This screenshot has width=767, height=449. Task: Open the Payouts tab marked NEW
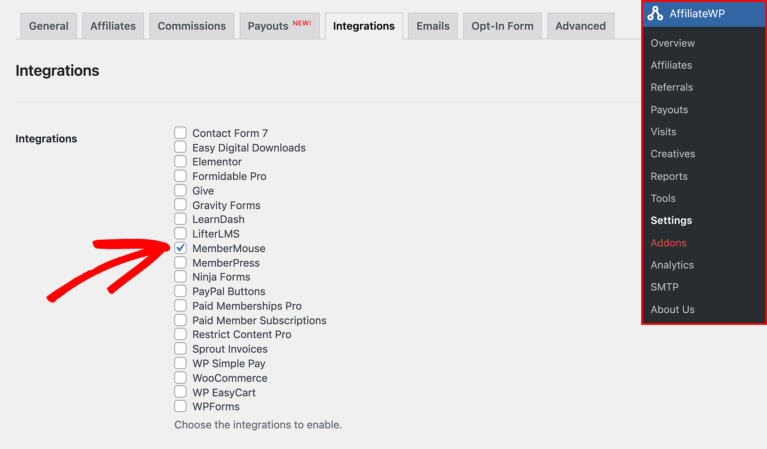click(279, 26)
